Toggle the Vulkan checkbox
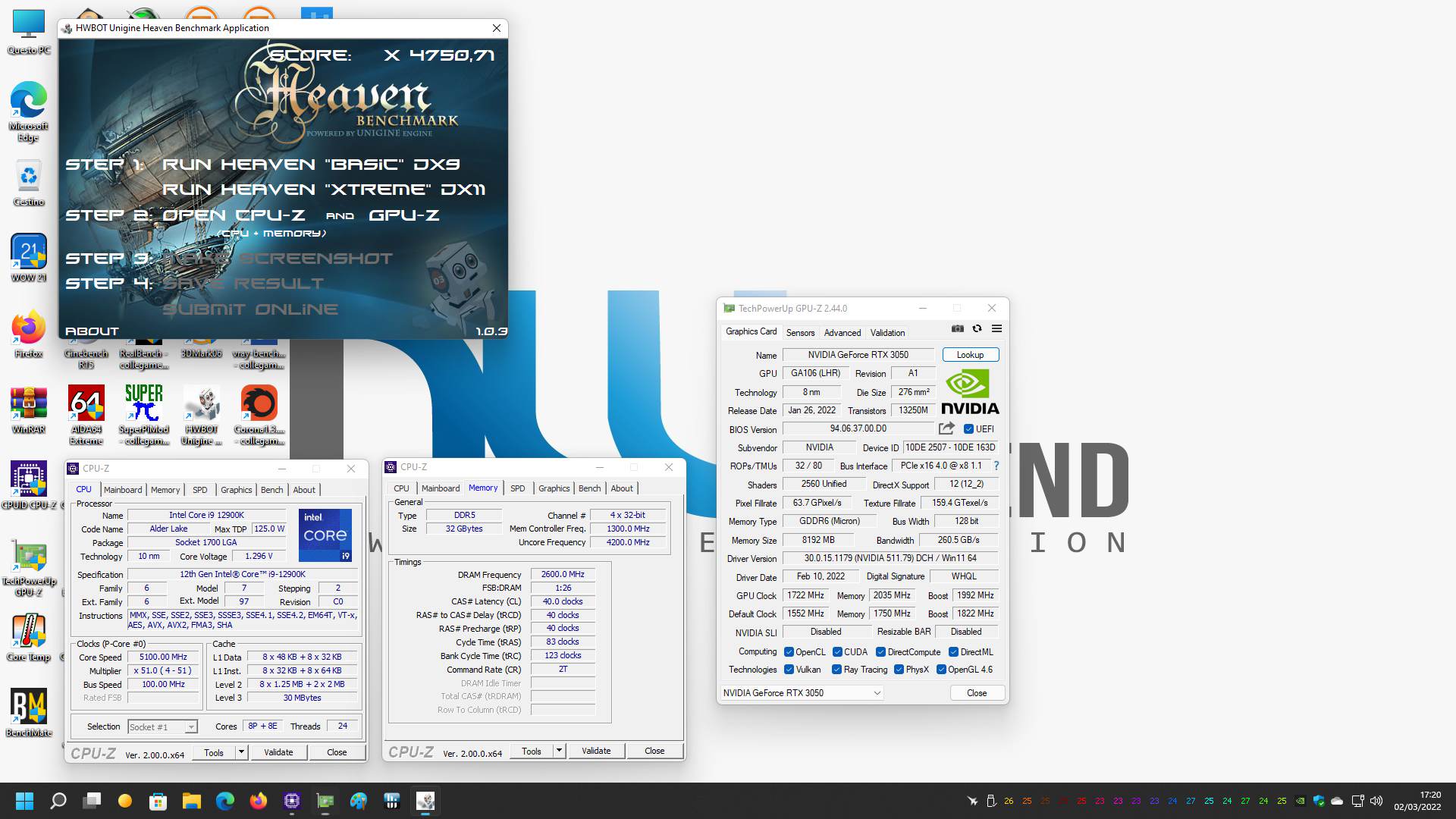This screenshot has height=819, width=1456. click(x=789, y=670)
